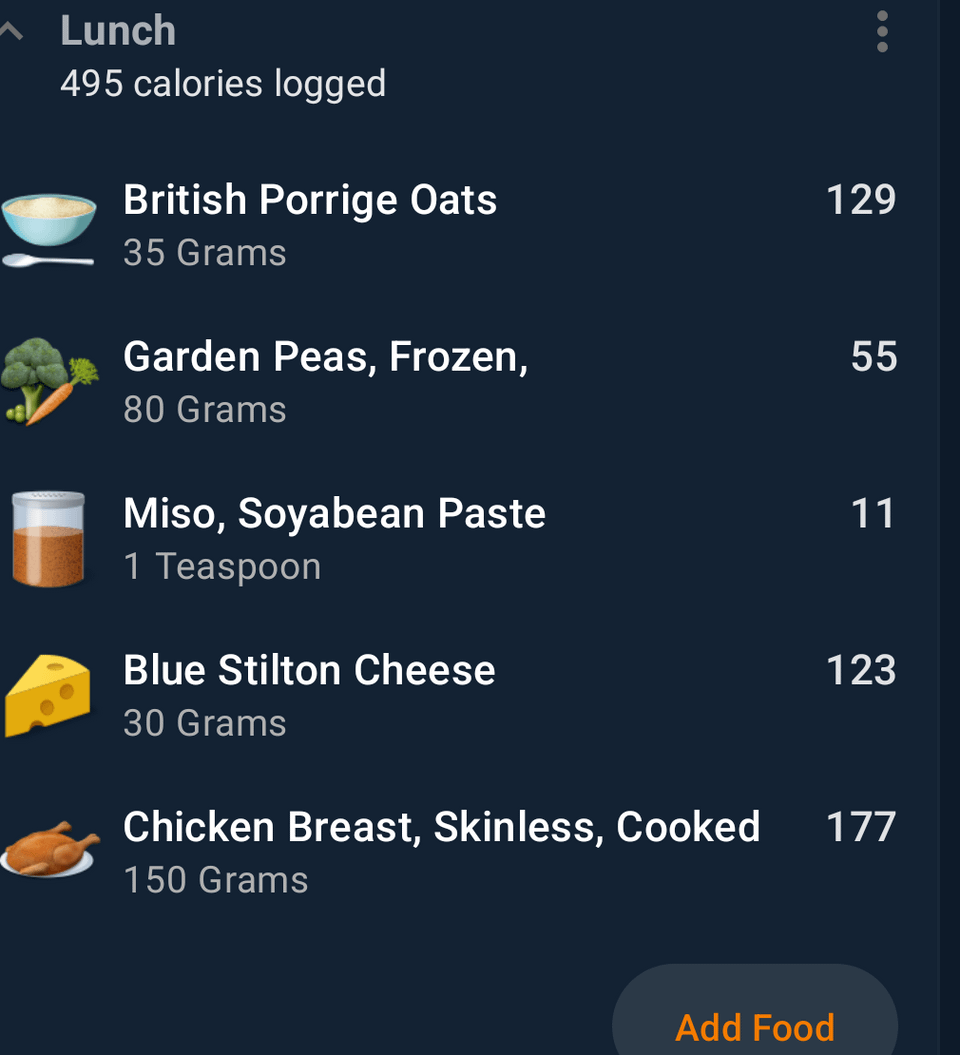Click the 129 calorie value for oats
Screen dimensions: 960x1055
861,200
